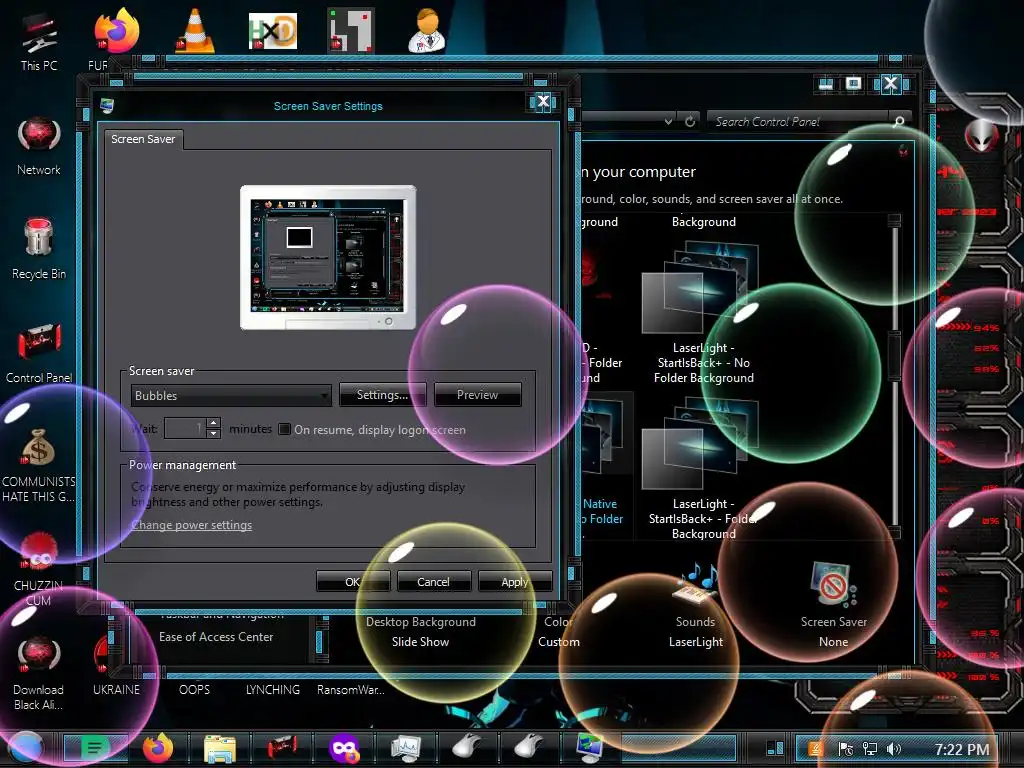Click the Sounds LaserLight music notes icon
Screen dimensions: 1024x768
(x=696, y=584)
